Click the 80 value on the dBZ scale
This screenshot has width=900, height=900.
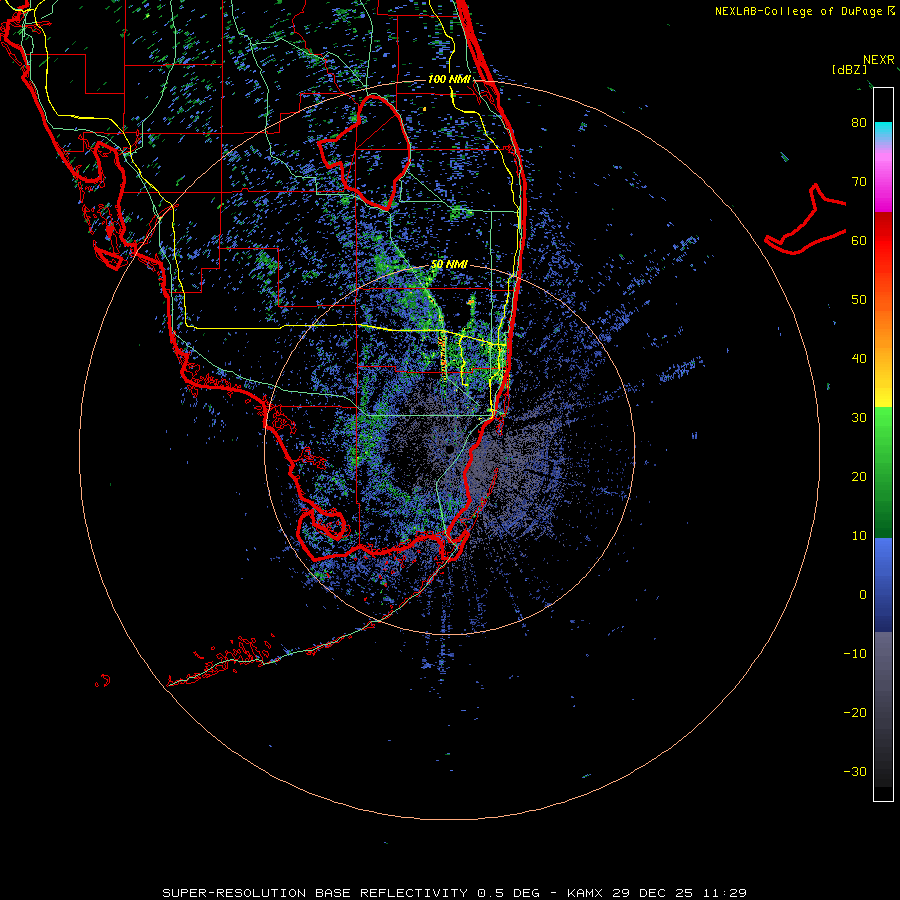pos(859,123)
